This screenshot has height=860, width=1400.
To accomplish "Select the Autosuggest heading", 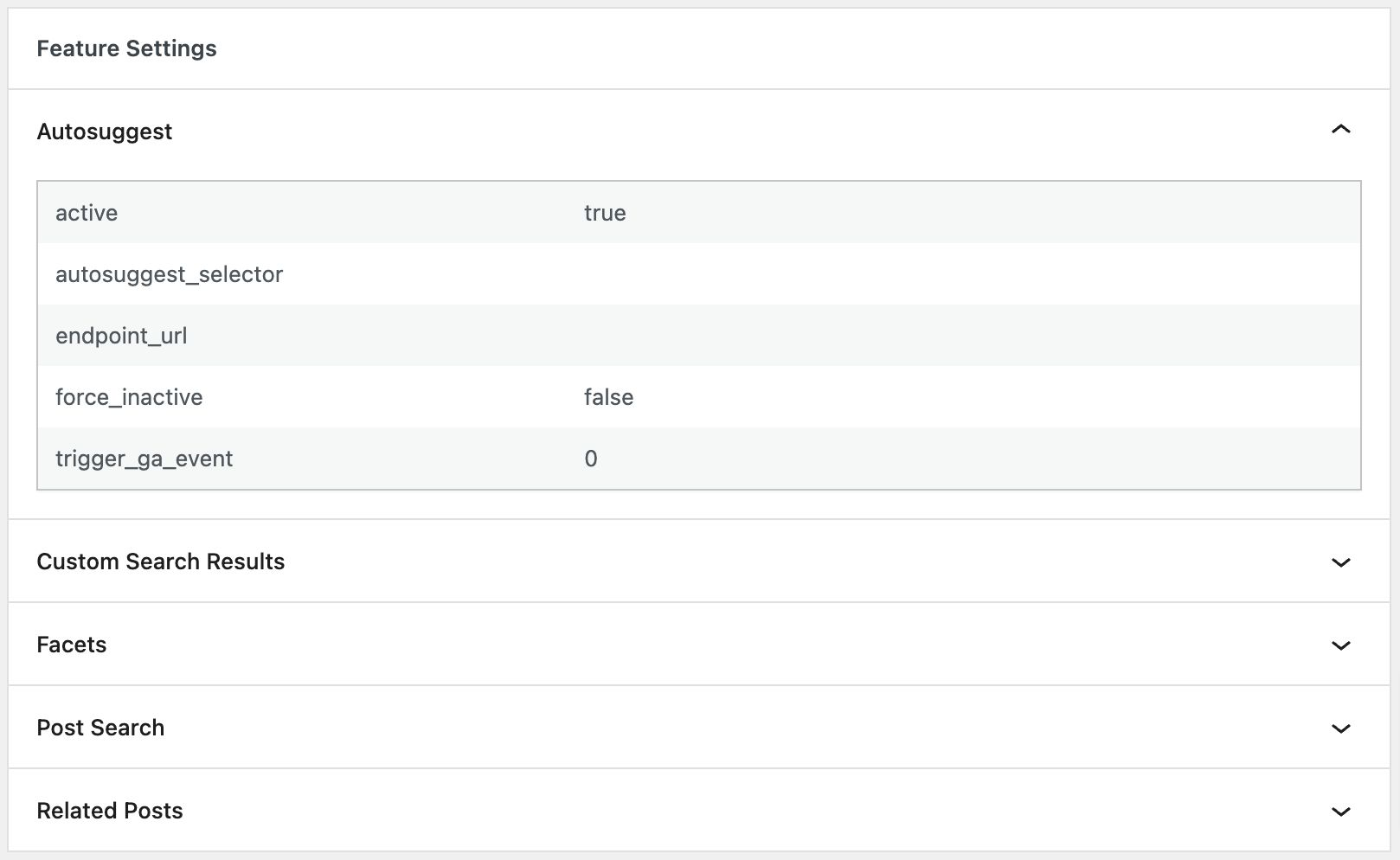I will click(x=104, y=132).
